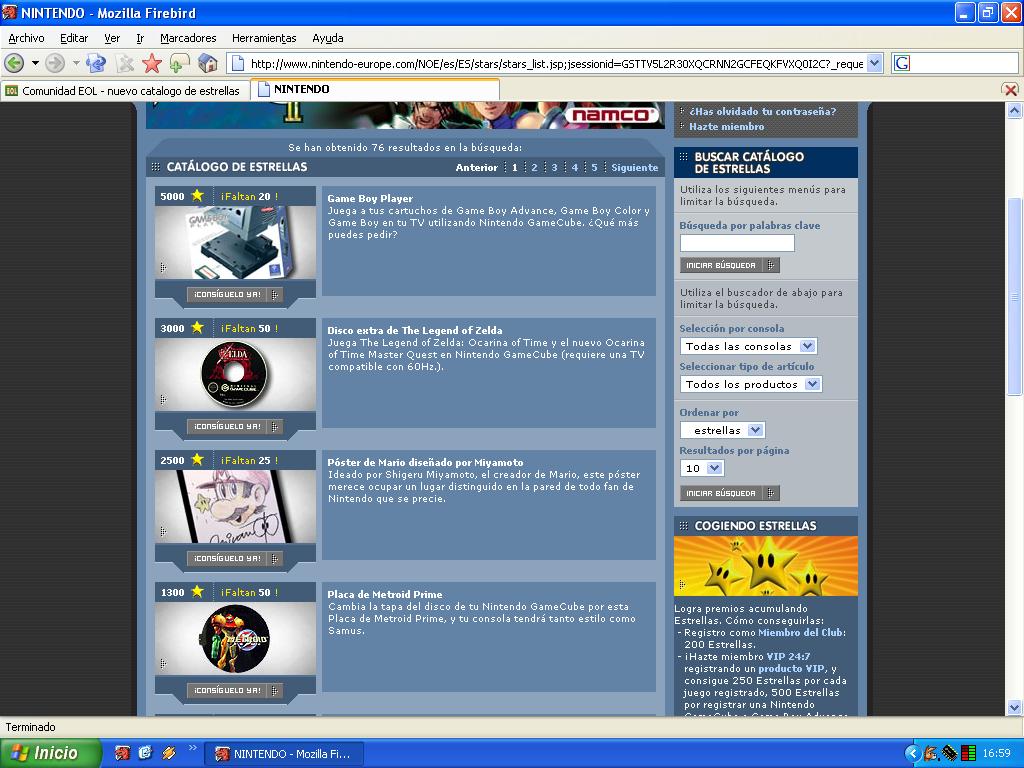Open the back history dropdown arrow
The image size is (1024, 768).
[x=35, y=63]
